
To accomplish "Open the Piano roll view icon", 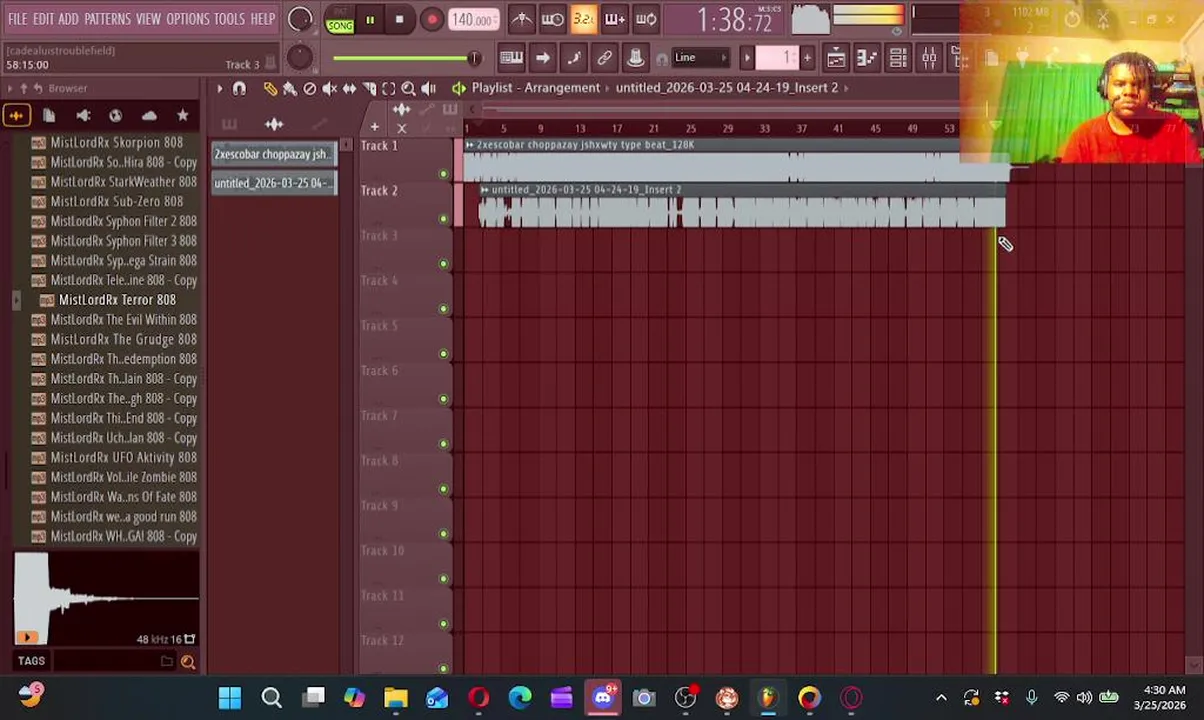I will [x=867, y=58].
